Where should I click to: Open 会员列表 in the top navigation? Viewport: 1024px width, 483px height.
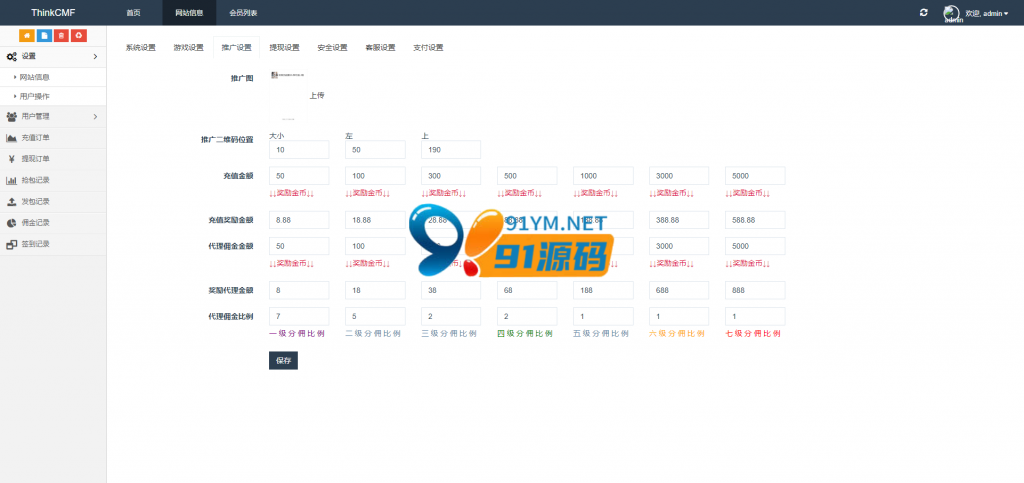coord(243,12)
